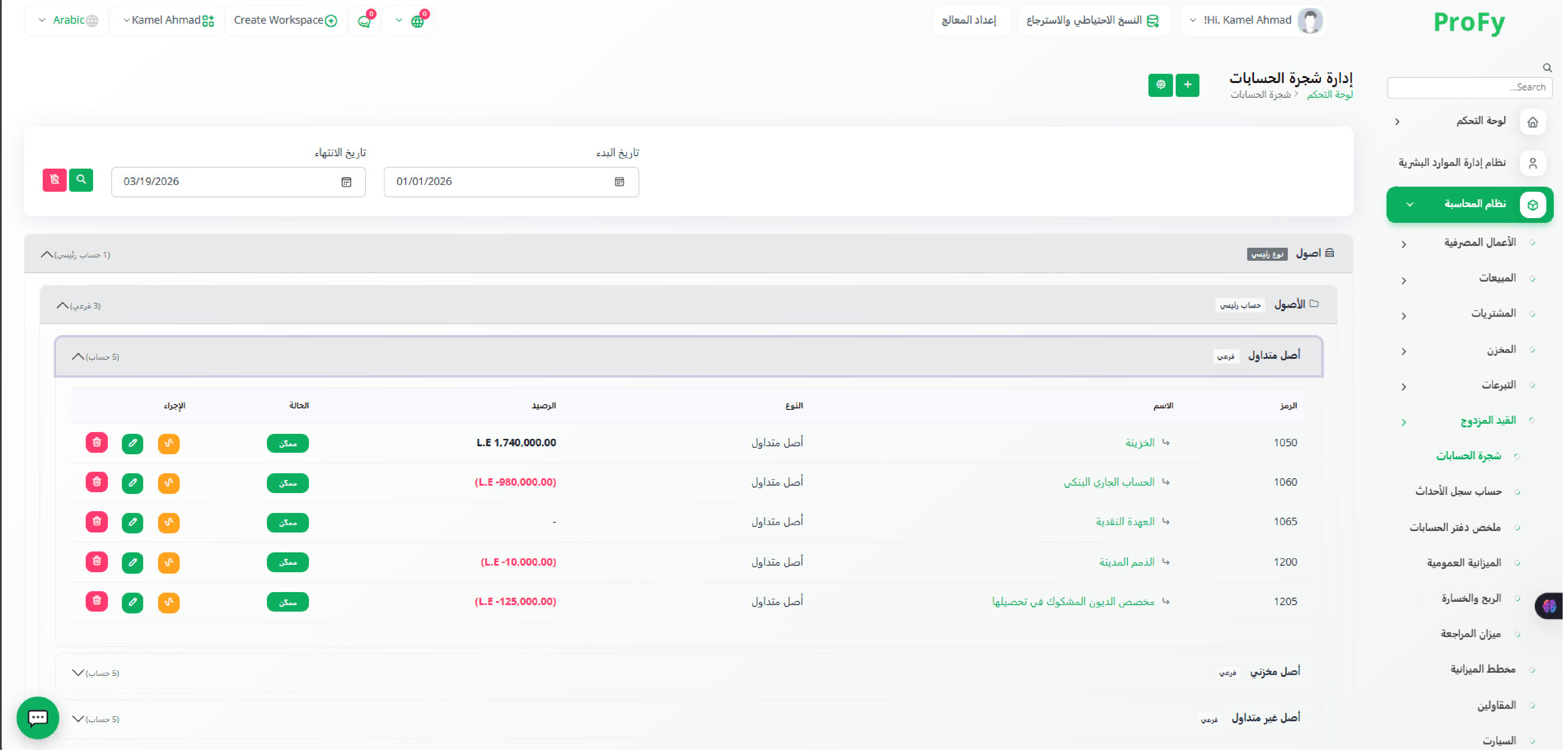This screenshot has height=750, width=1568.
Task: Open the chart of accounts settings gear
Action: pyautogui.click(x=1161, y=85)
